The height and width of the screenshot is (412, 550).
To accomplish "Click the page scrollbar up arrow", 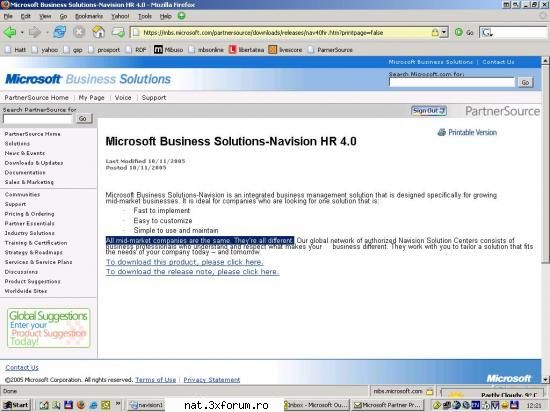I will pos(545,61).
